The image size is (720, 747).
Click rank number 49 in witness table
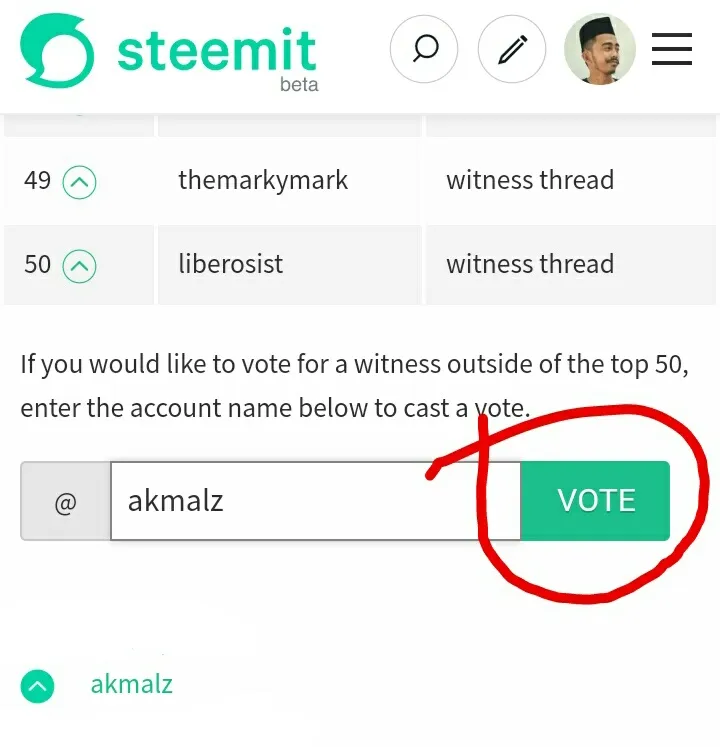(x=37, y=181)
